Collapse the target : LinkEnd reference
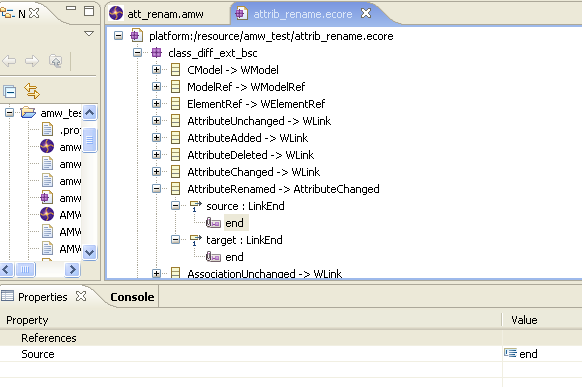The image size is (582, 387). 175,240
